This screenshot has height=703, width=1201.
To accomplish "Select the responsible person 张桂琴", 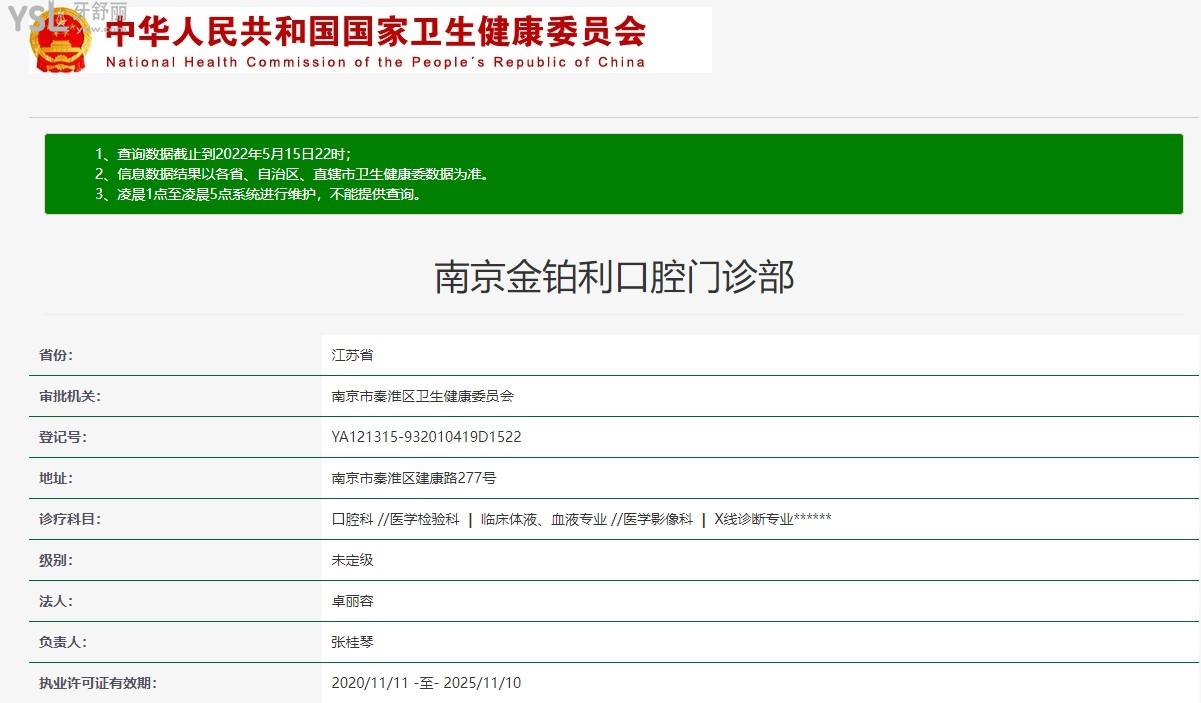I will pyautogui.click(x=352, y=642).
